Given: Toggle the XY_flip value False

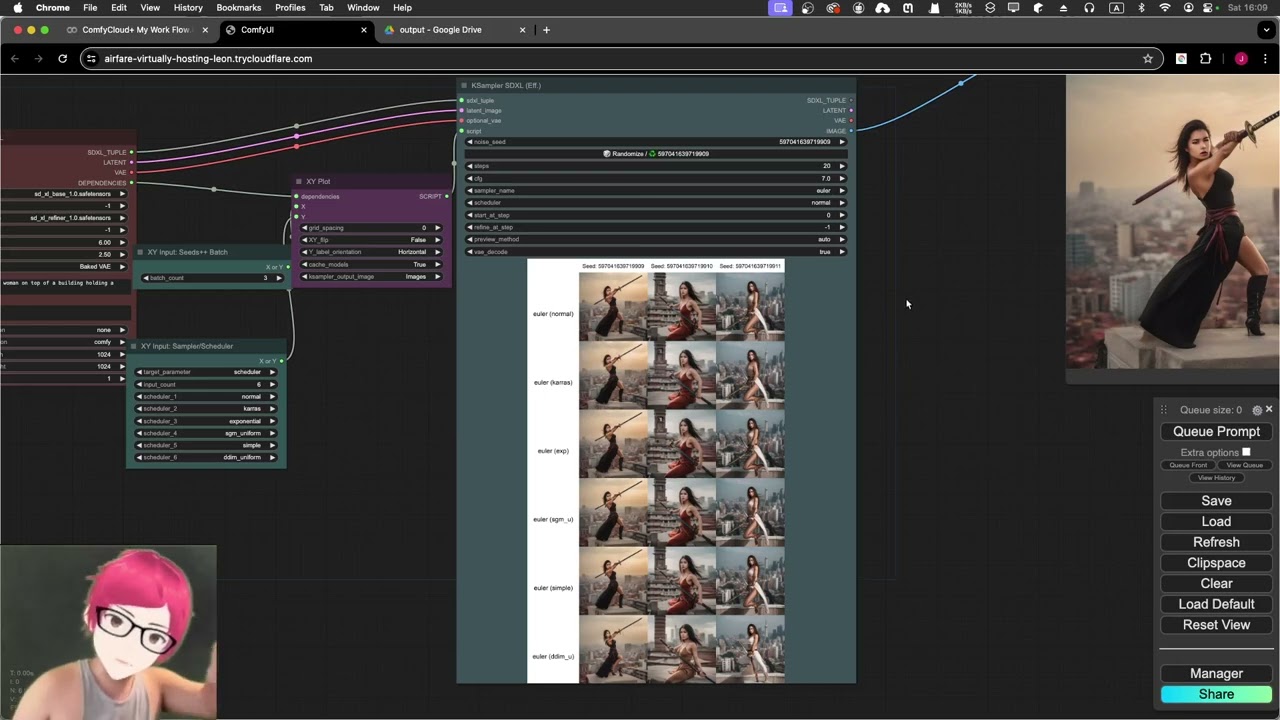Looking at the screenshot, I should 369,240.
